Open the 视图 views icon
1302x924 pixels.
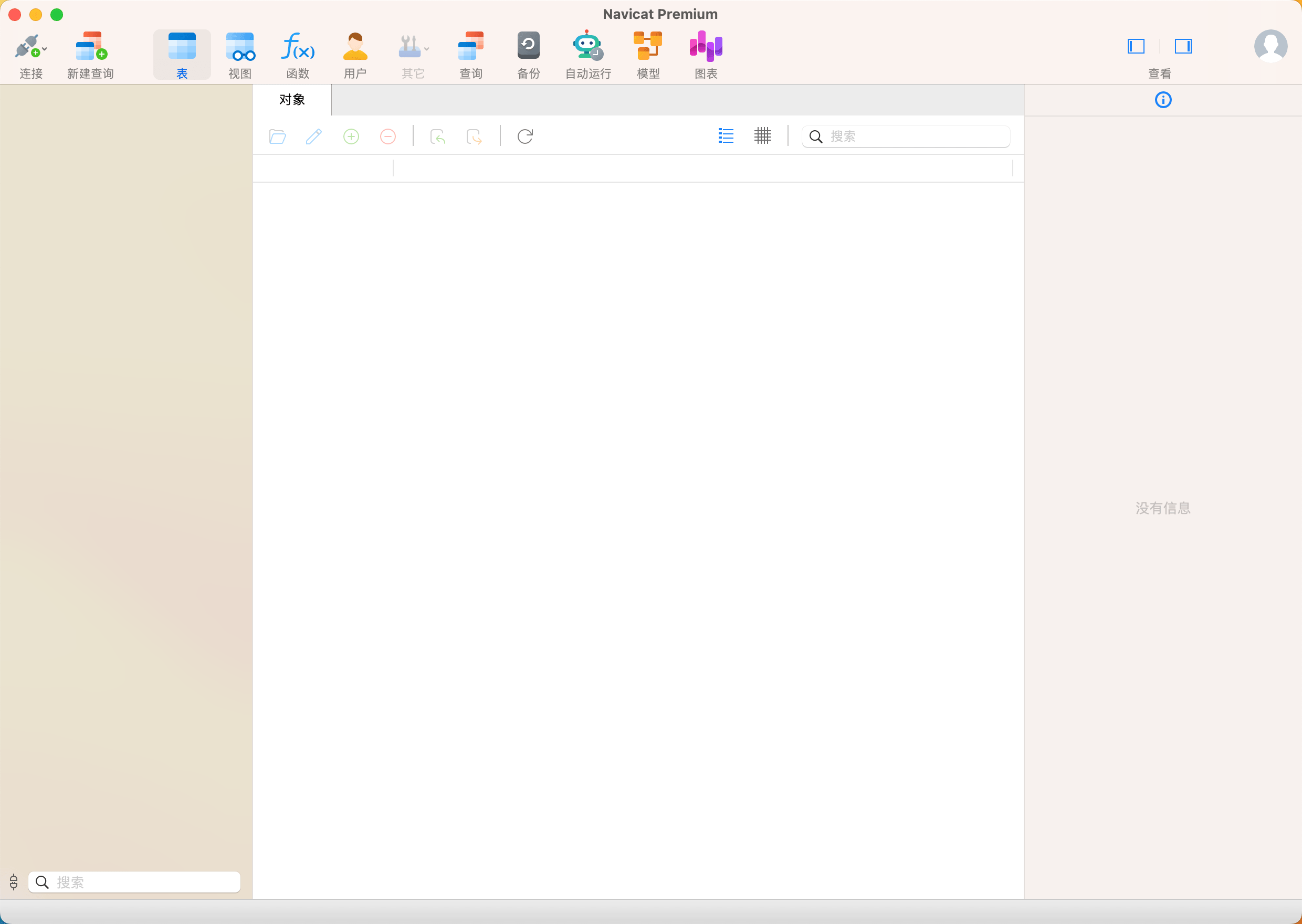pos(240,46)
